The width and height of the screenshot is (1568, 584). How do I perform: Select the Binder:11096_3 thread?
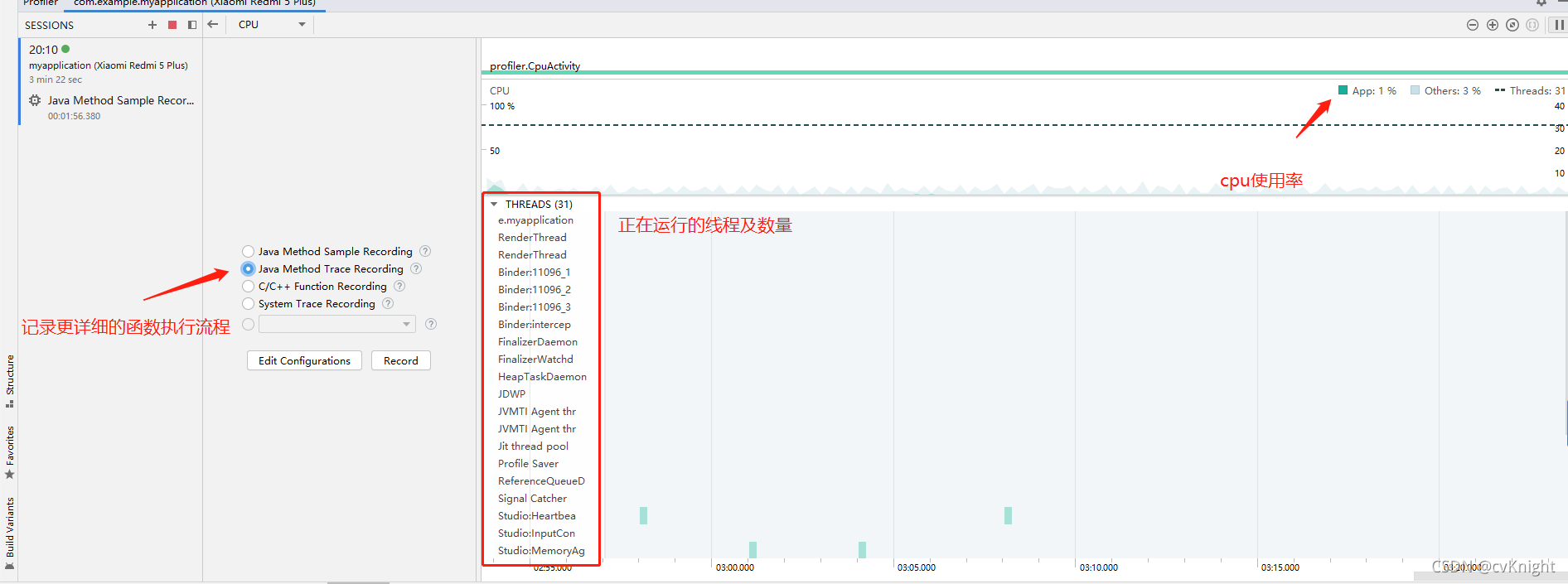click(535, 307)
